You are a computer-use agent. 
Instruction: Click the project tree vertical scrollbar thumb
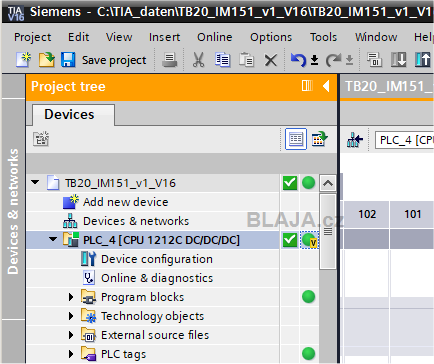[328, 232]
